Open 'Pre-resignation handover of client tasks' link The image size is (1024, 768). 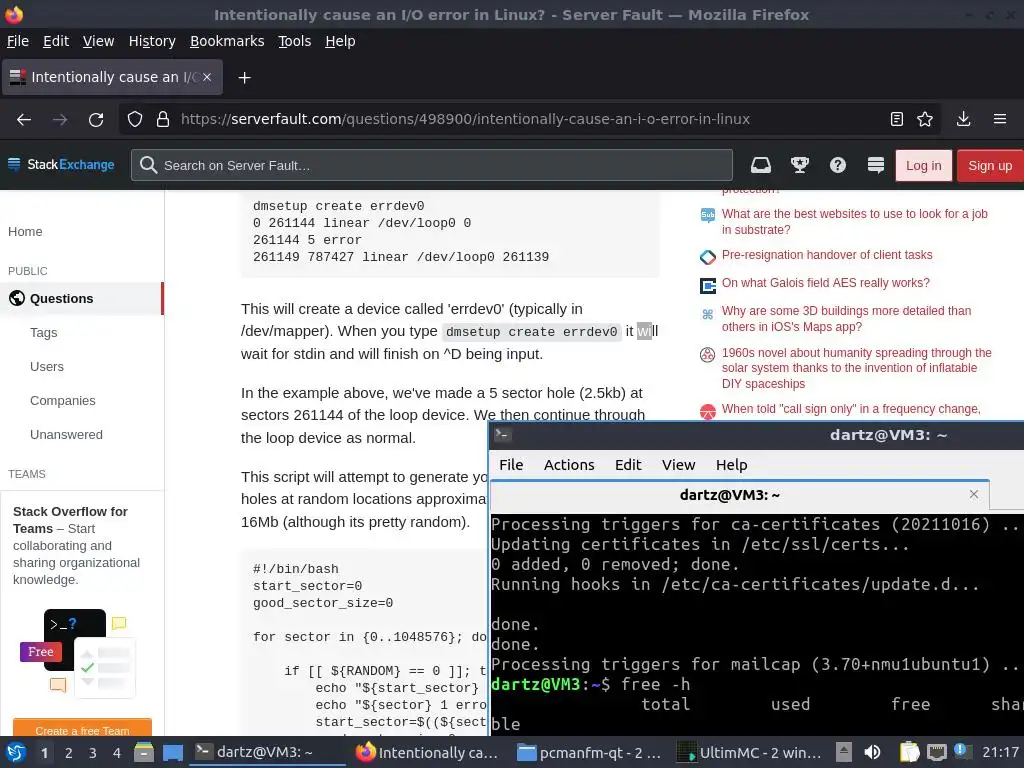point(827,255)
